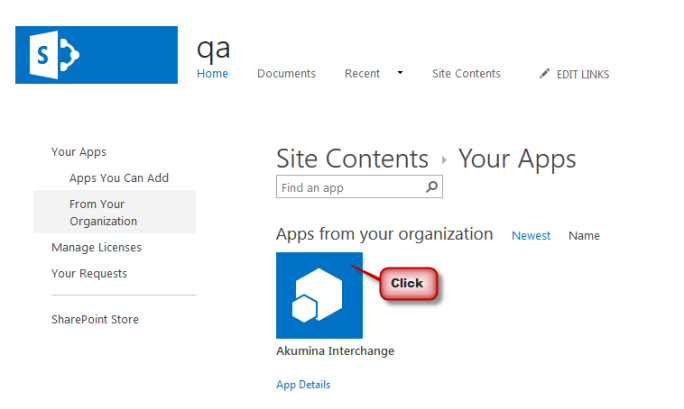Image resolution: width=684 pixels, height=409 pixels.
Task: Open Site Contents in the top navigation bar
Action: (466, 74)
